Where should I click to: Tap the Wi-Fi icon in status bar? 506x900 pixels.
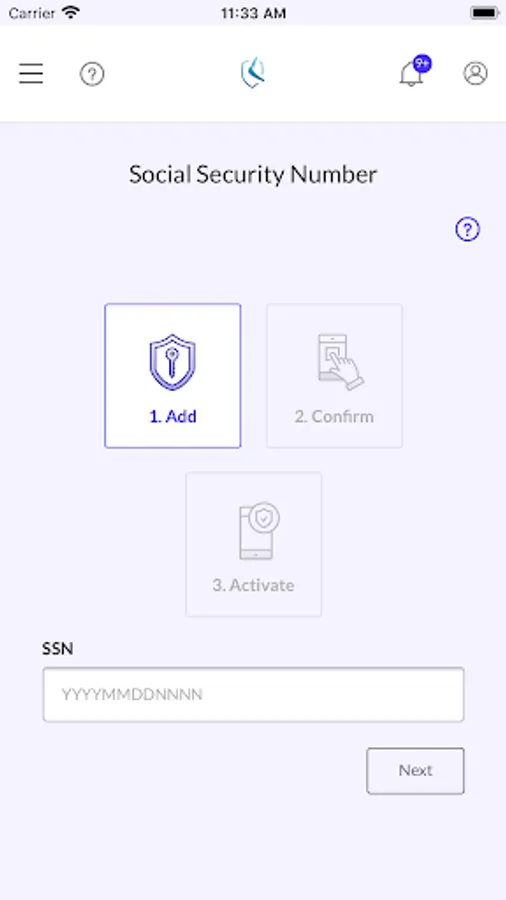click(71, 12)
